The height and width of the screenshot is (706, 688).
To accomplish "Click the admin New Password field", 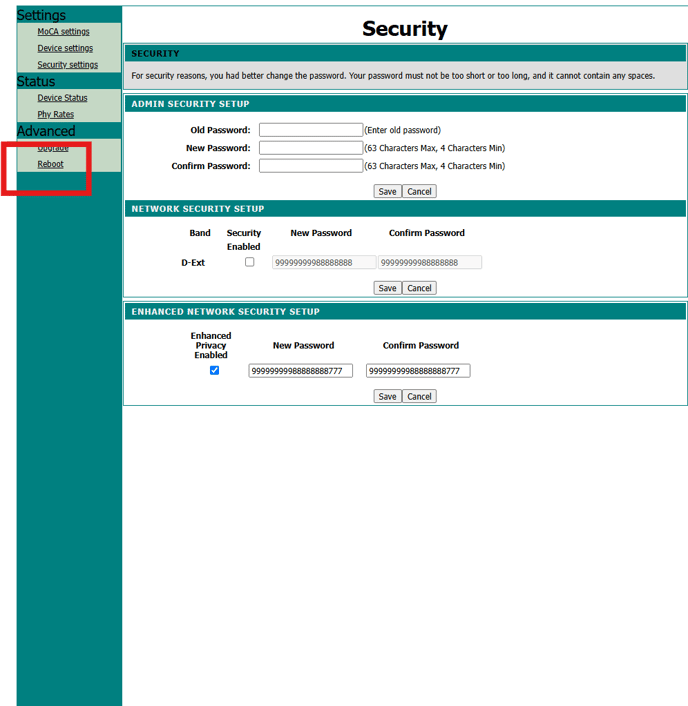I will tap(311, 148).
